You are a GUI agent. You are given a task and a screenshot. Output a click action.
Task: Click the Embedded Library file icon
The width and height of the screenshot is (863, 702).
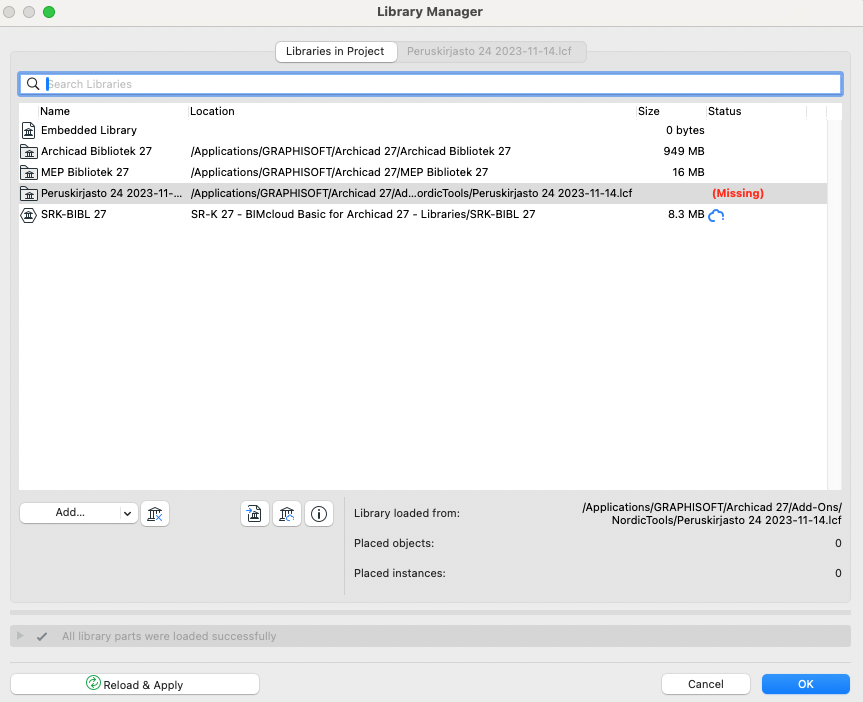28,130
